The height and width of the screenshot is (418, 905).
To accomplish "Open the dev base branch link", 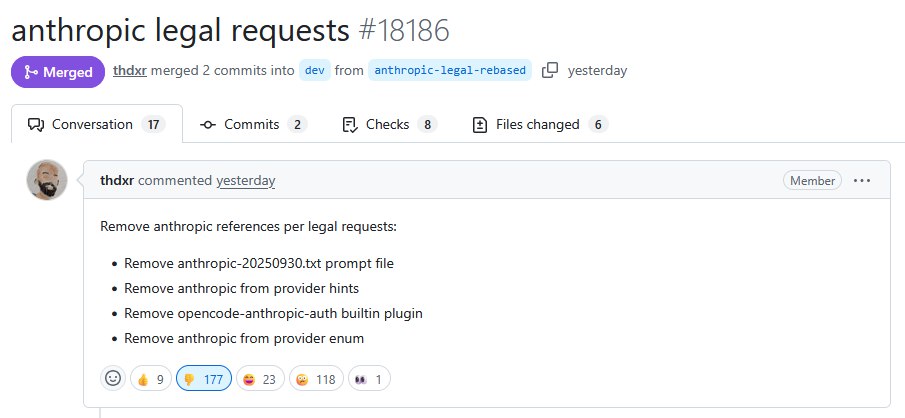I will [x=315, y=70].
